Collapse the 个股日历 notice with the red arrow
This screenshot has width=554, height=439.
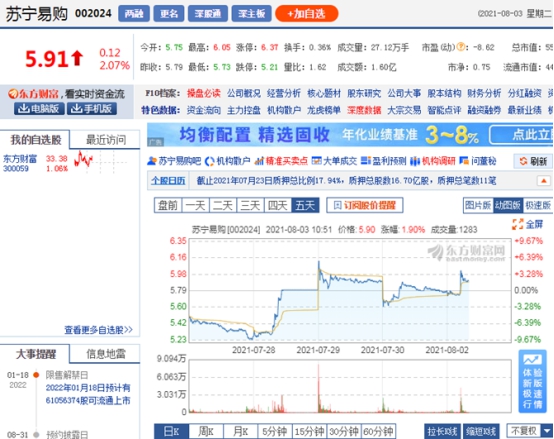click(543, 181)
